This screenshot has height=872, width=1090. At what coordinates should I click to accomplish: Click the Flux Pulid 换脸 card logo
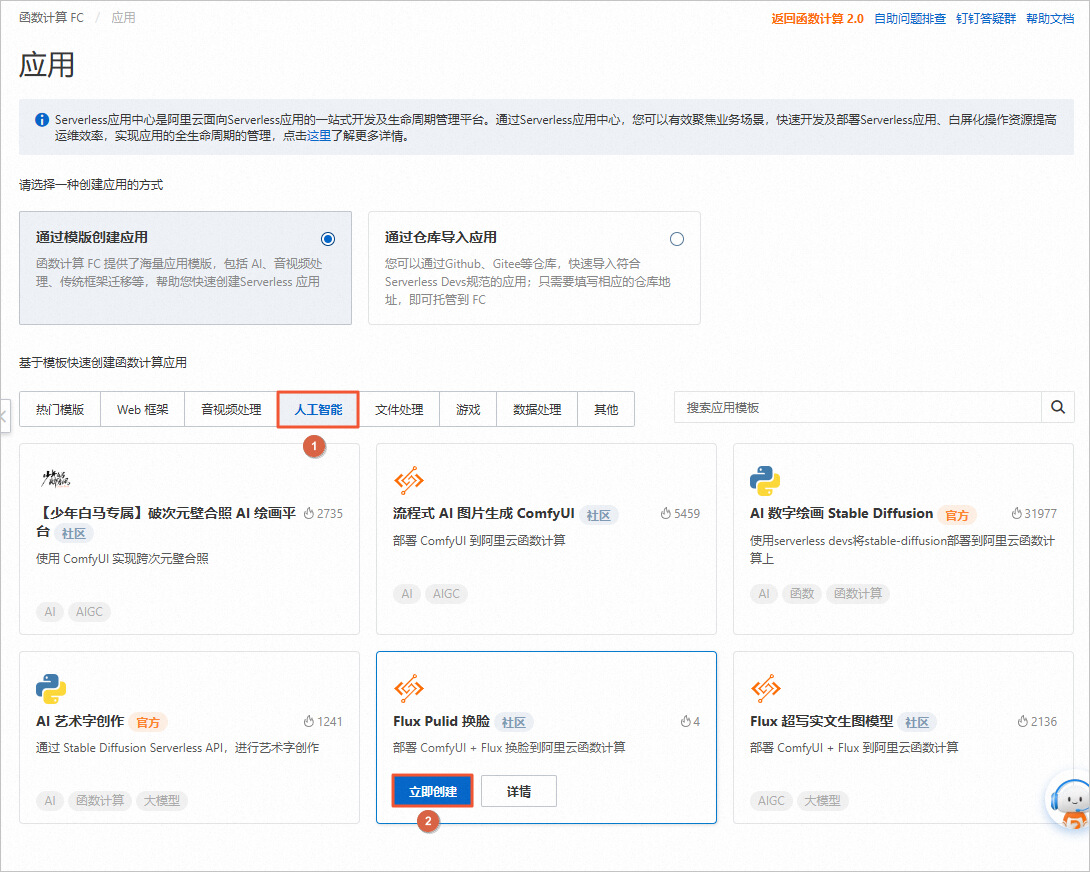tap(409, 688)
